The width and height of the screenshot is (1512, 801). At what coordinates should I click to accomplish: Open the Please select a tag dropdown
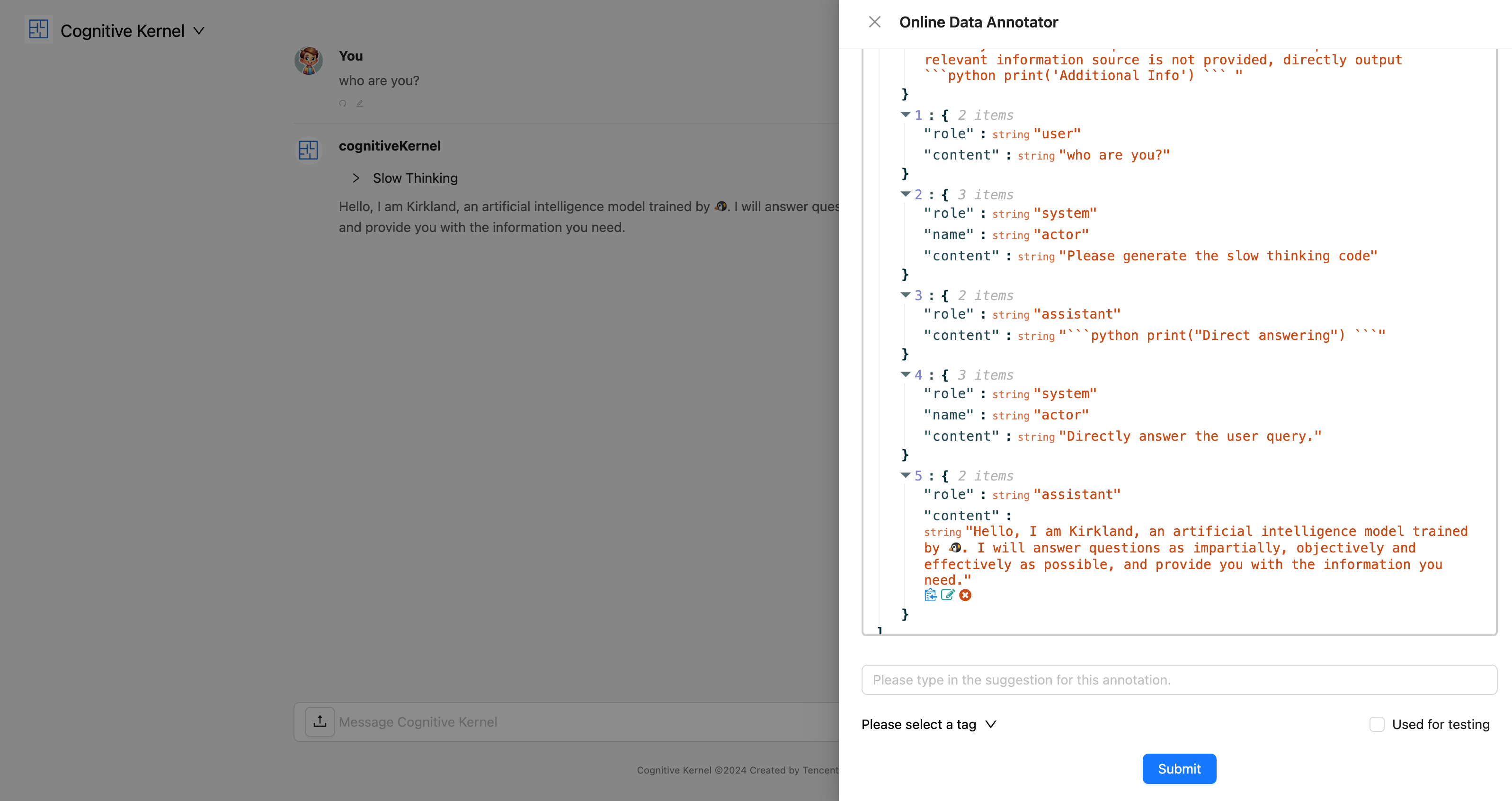[x=929, y=724]
